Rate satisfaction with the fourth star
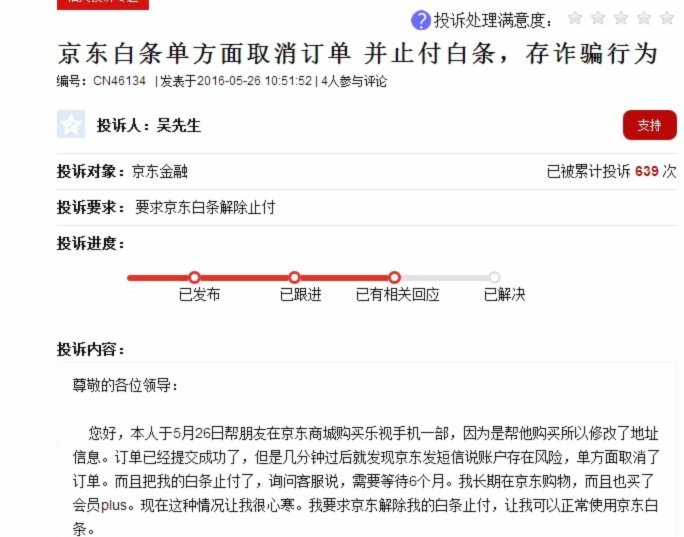Image resolution: width=684 pixels, height=537 pixels. pyautogui.click(x=644, y=18)
